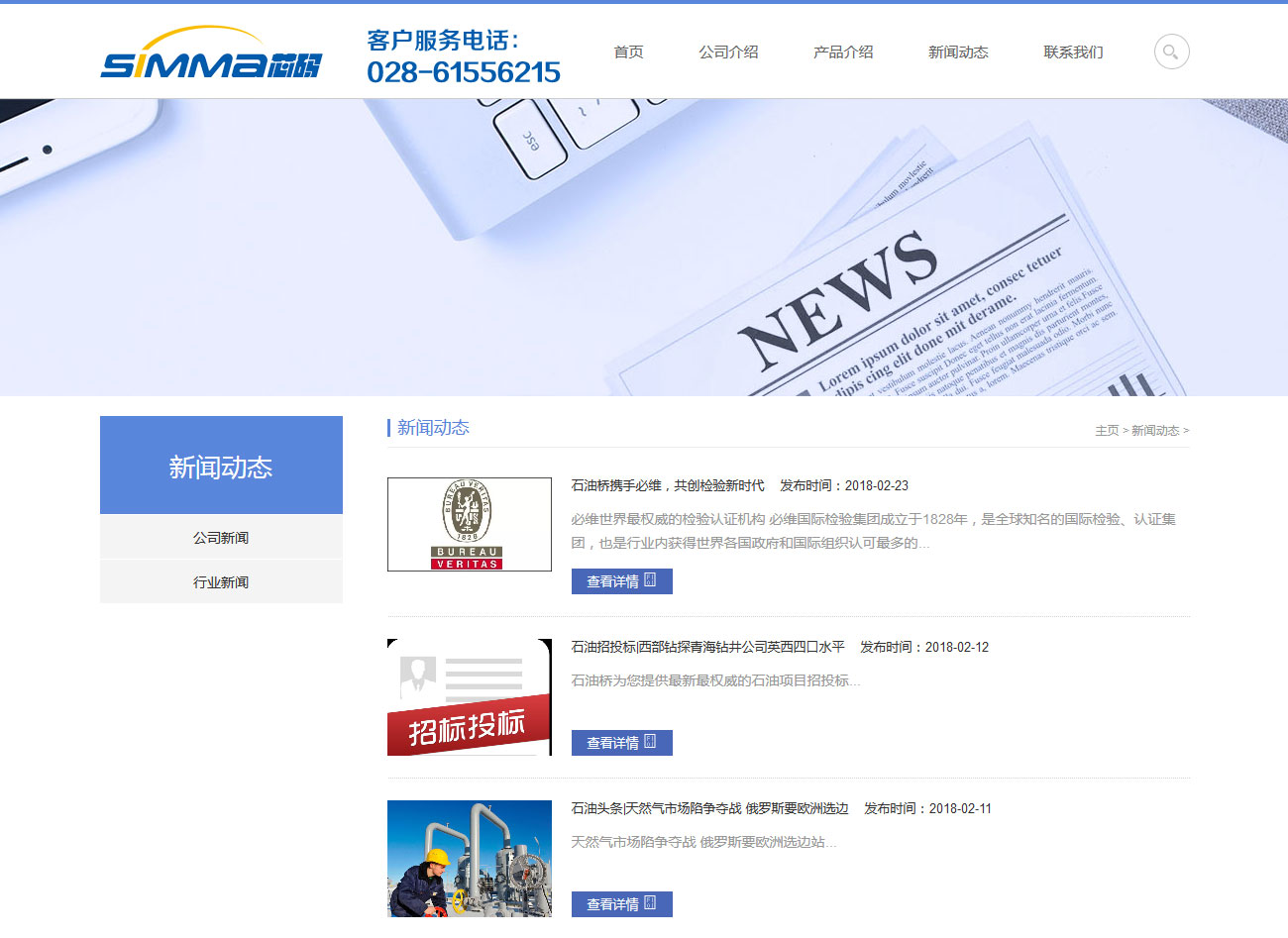Open article titled 石油招投标|西部钻探青海钻井公司

[707, 647]
